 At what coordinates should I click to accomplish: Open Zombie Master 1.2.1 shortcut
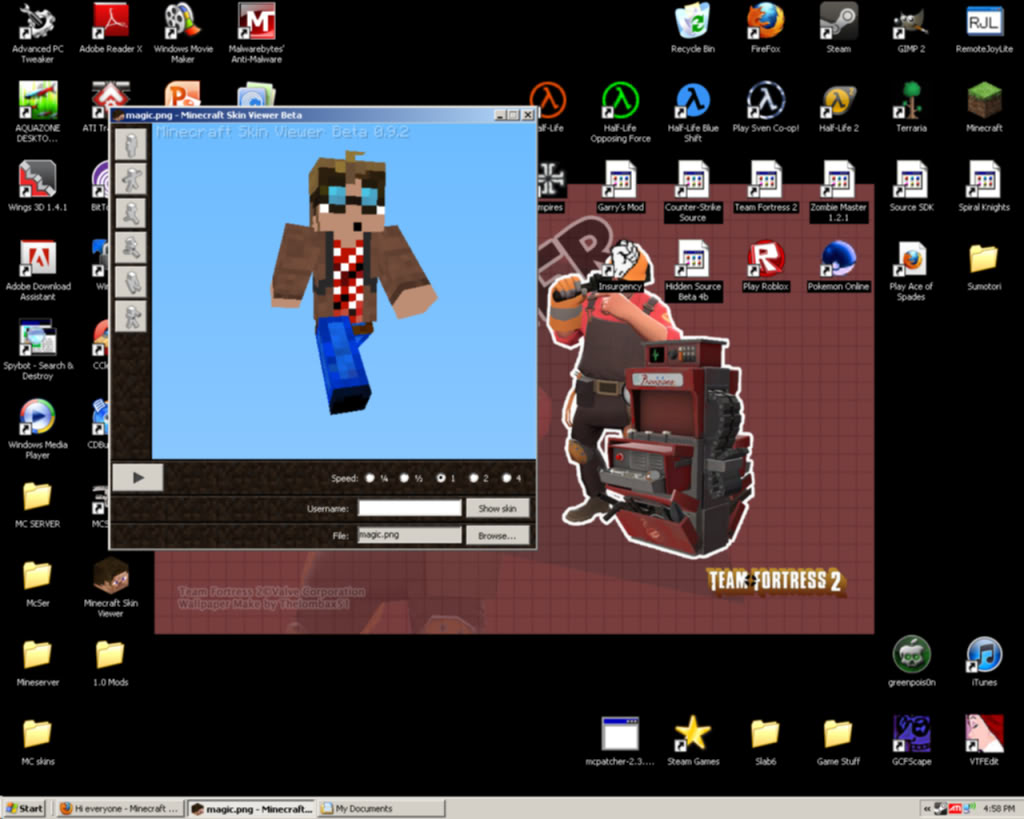tap(839, 191)
